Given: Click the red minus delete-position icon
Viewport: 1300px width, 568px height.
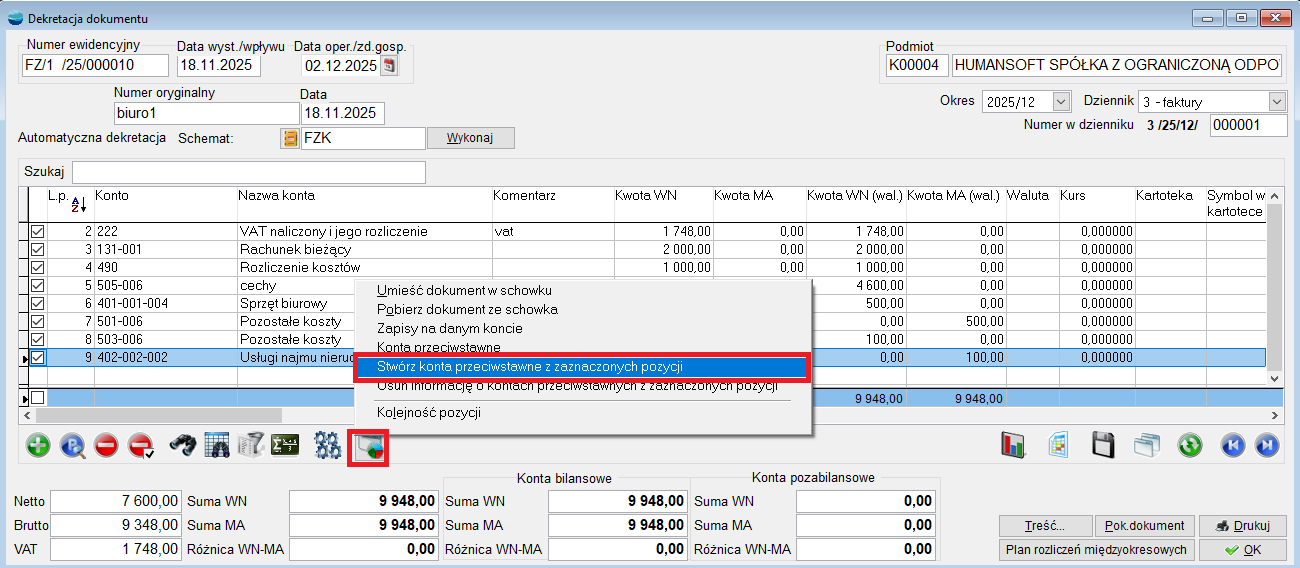Looking at the screenshot, I should [106, 446].
